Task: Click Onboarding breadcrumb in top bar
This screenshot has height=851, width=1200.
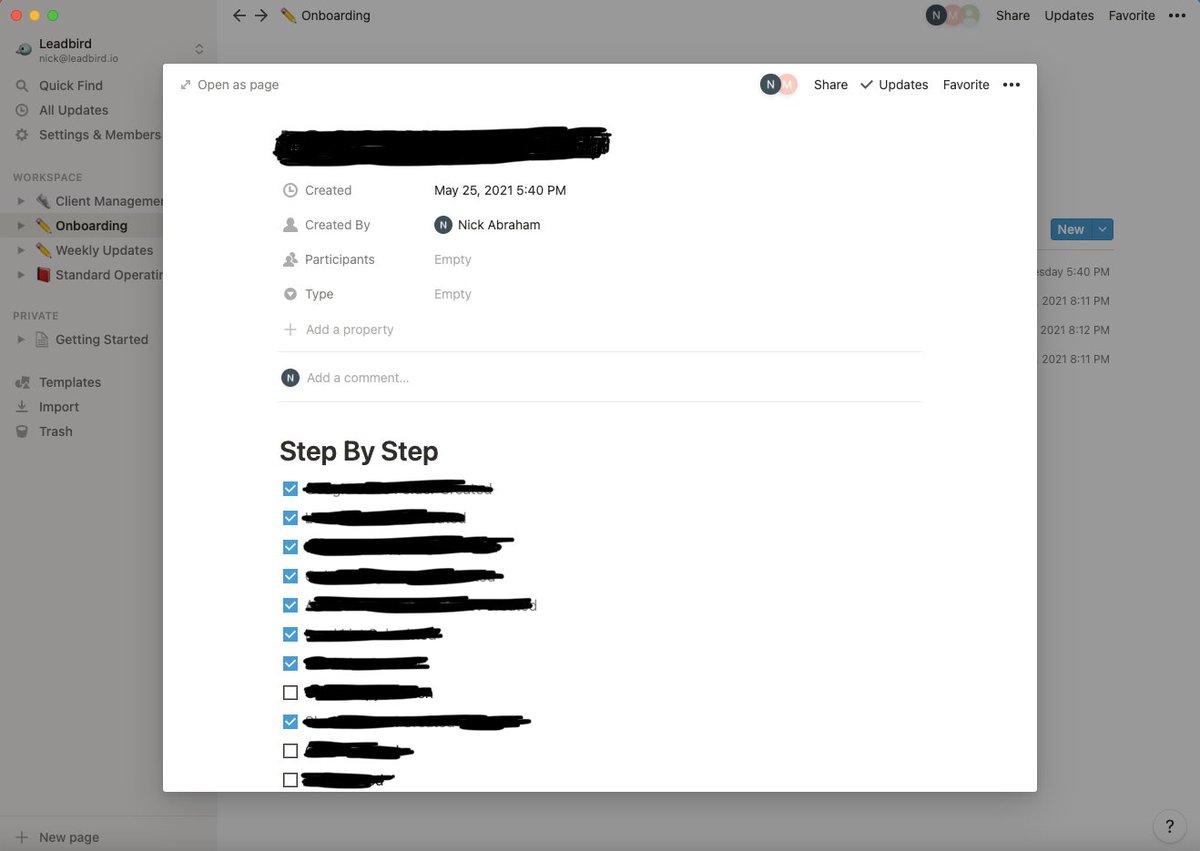Action: [x=326, y=15]
